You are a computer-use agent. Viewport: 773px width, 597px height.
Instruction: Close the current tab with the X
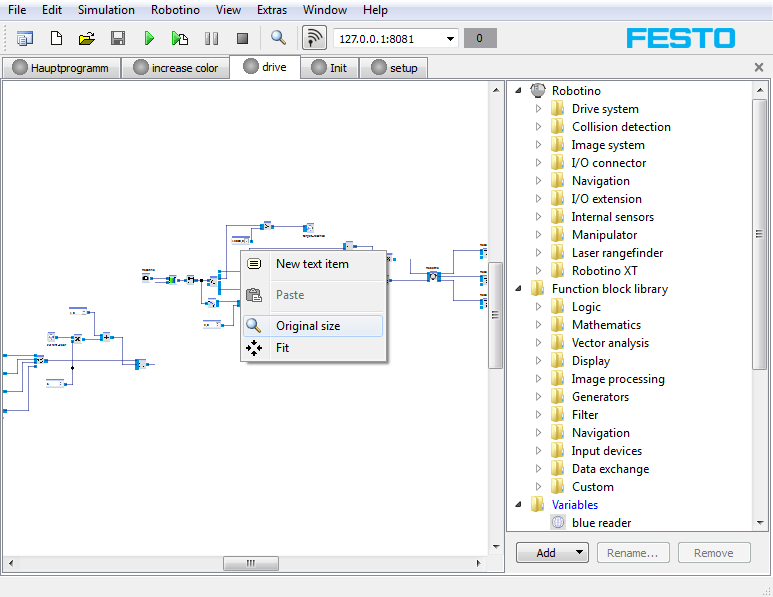click(x=759, y=67)
